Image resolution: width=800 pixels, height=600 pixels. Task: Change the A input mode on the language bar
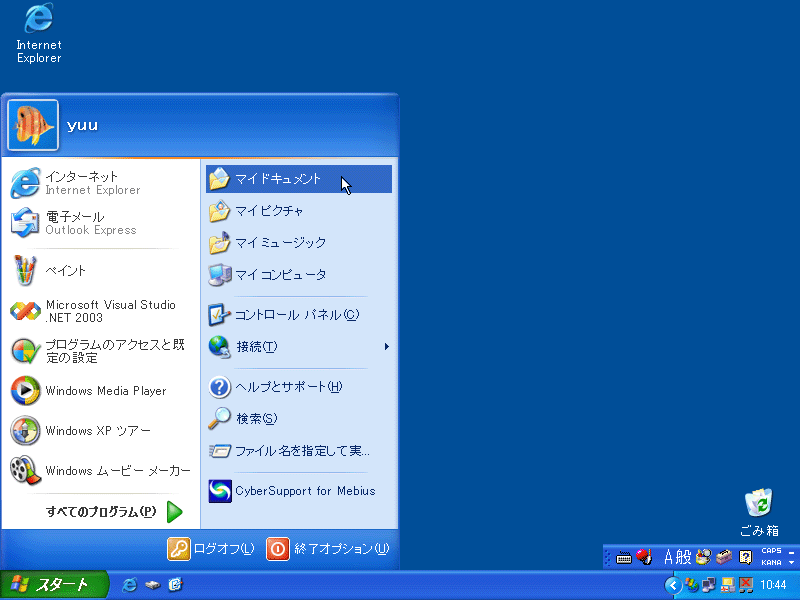pos(668,557)
